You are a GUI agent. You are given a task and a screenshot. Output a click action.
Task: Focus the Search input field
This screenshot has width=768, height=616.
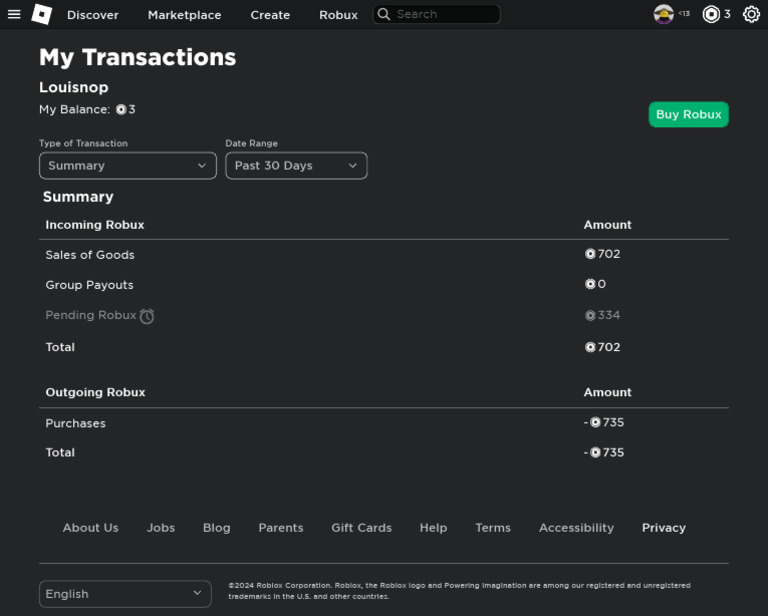[x=436, y=14]
